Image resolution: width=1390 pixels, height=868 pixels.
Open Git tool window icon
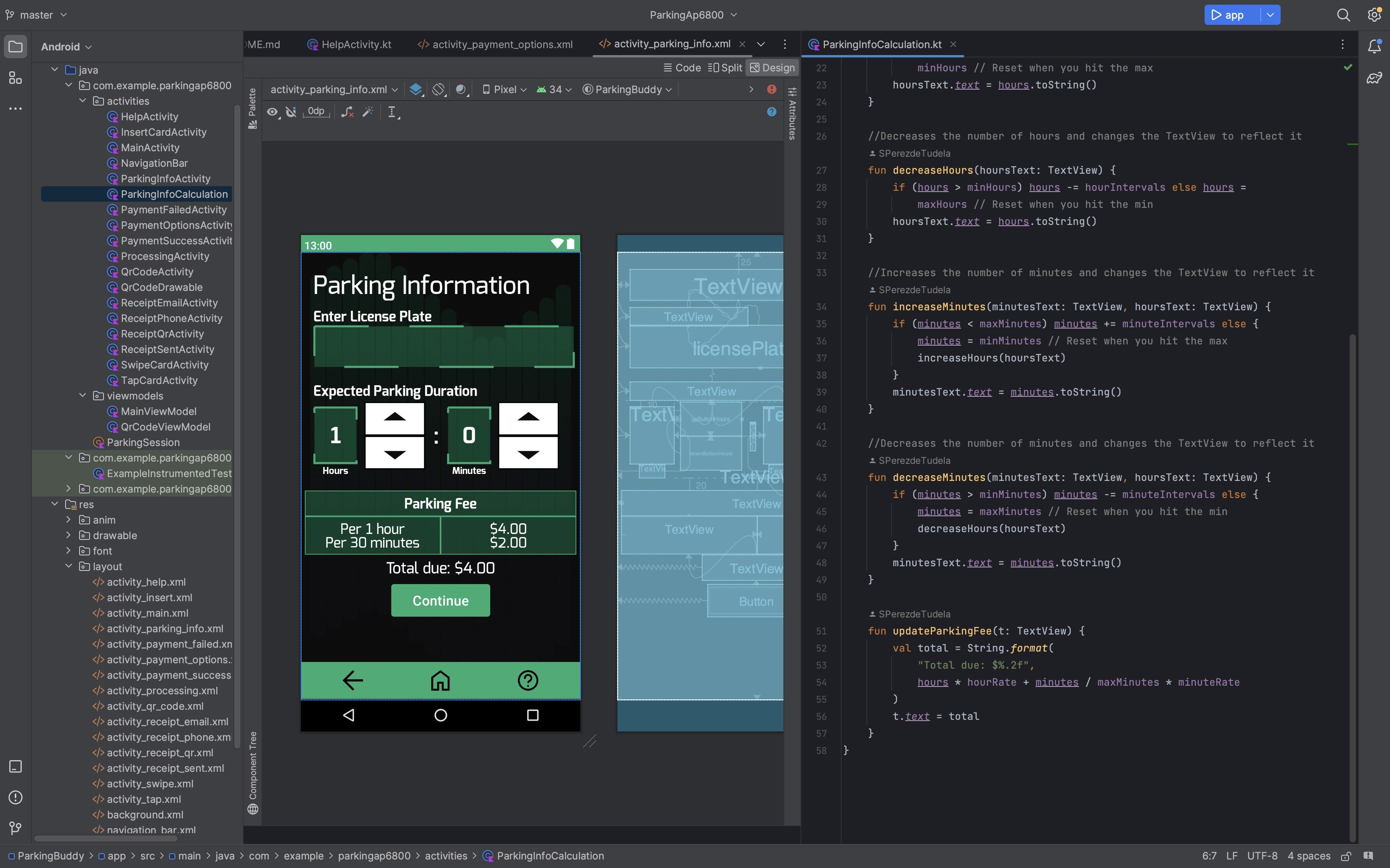pos(16,828)
